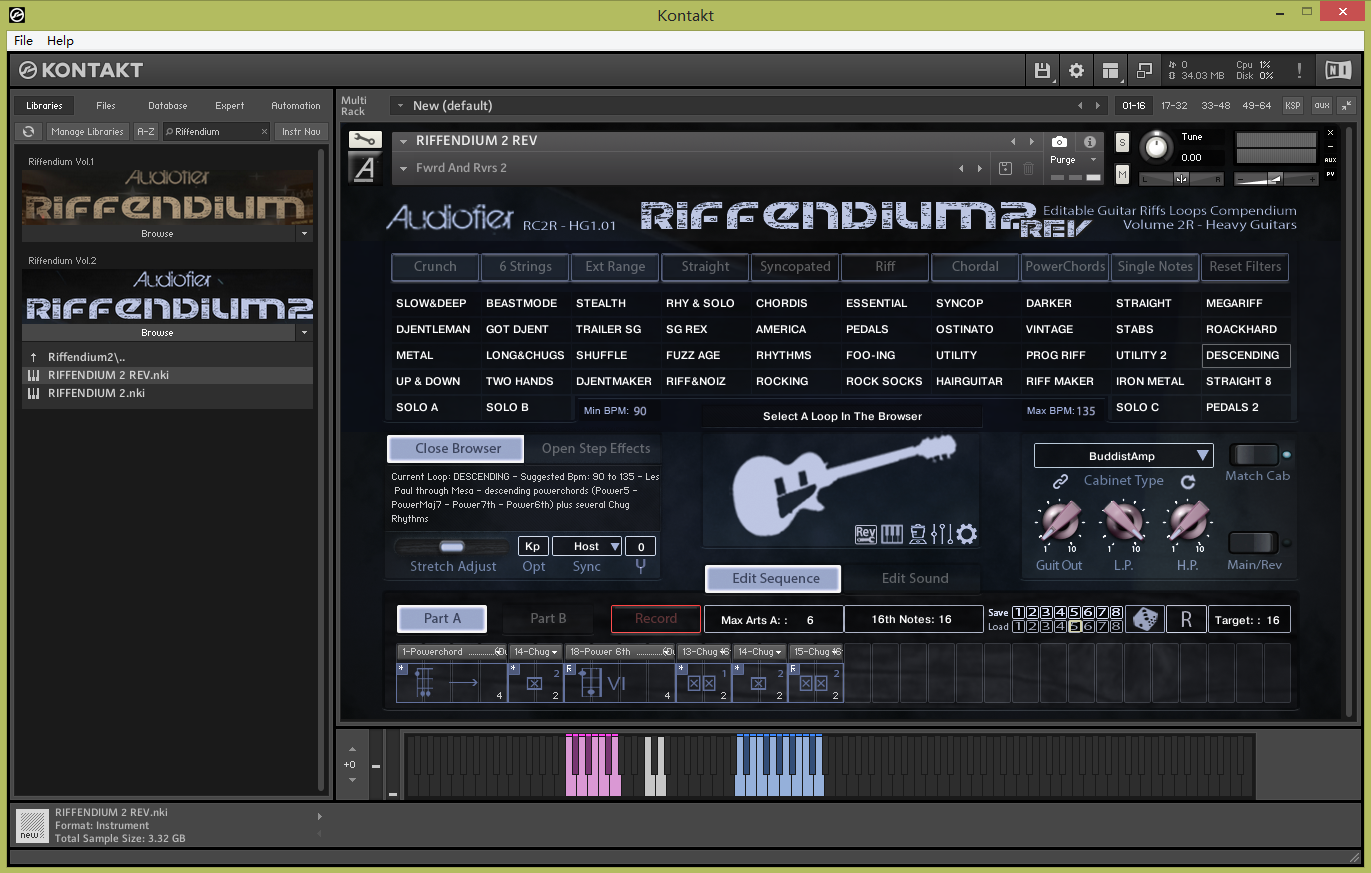Toggle the Single Notes filter

pyautogui.click(x=1155, y=267)
